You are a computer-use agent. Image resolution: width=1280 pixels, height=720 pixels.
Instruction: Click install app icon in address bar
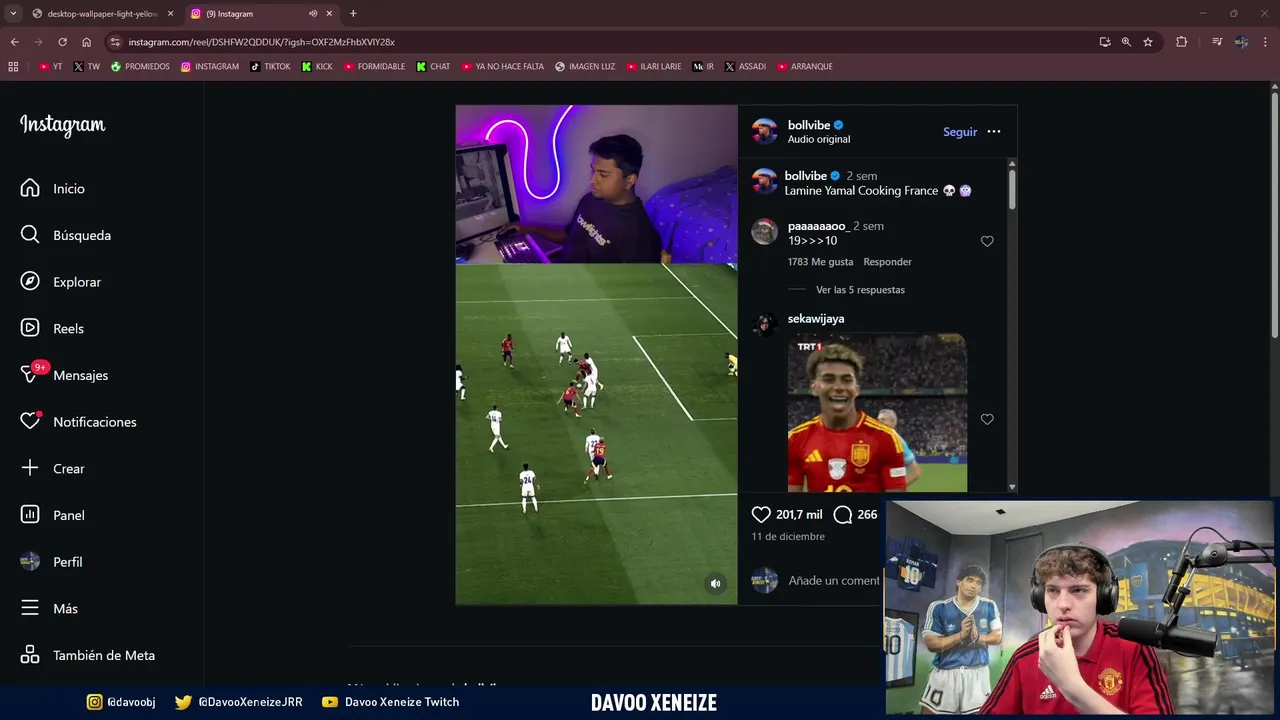point(1105,42)
